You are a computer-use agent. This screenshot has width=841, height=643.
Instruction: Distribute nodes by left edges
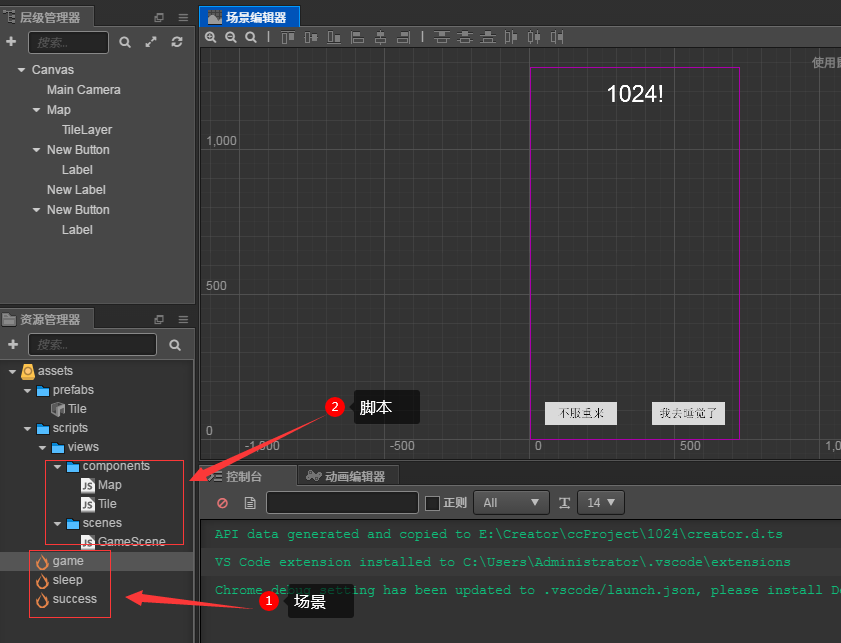tap(511, 37)
